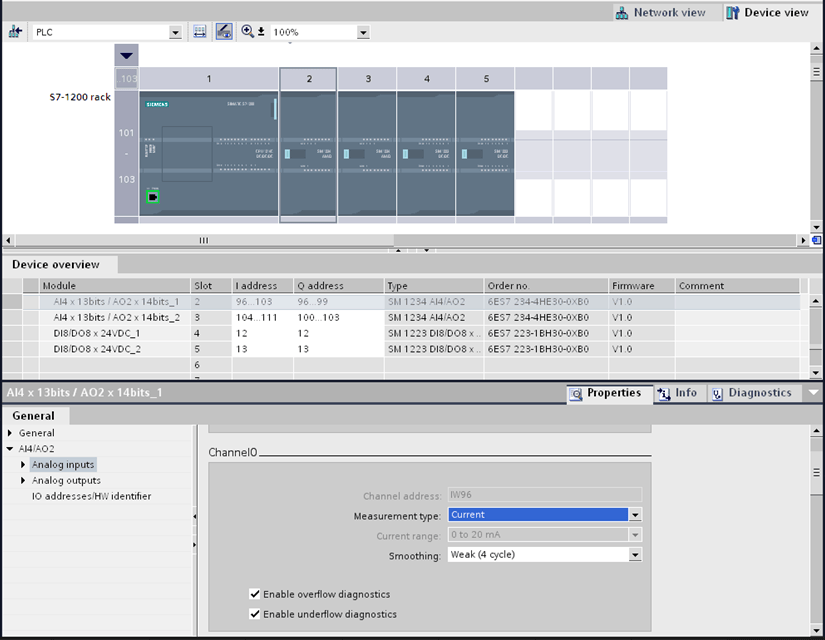Expand rack slots with the down-arrow above slot 103
This screenshot has height=640, width=825.
tap(126, 55)
